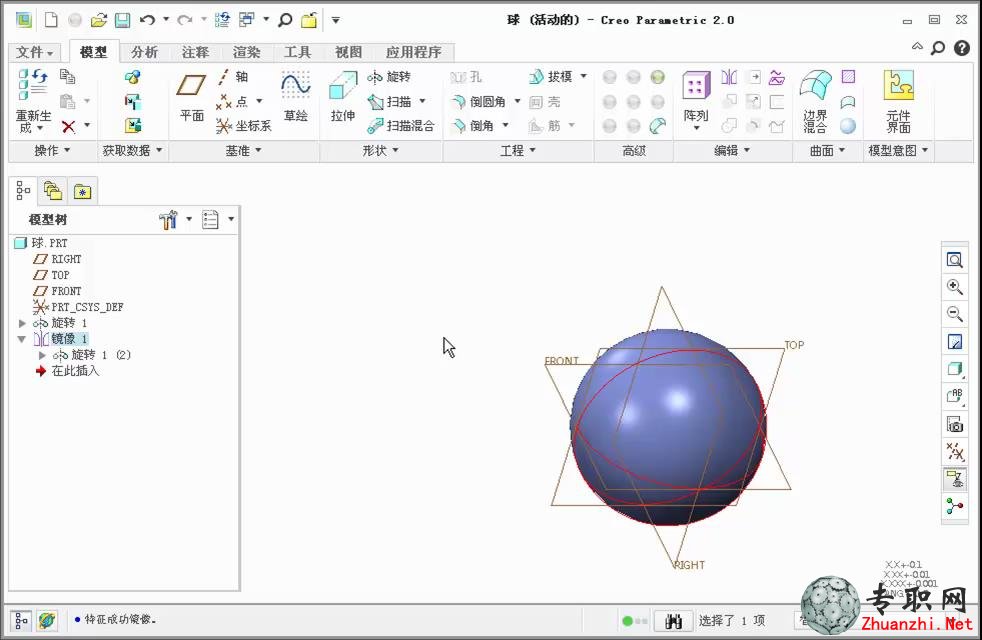The width and height of the screenshot is (982, 640).
Task: Open the 编辑 group dropdown
Action: [731, 151]
